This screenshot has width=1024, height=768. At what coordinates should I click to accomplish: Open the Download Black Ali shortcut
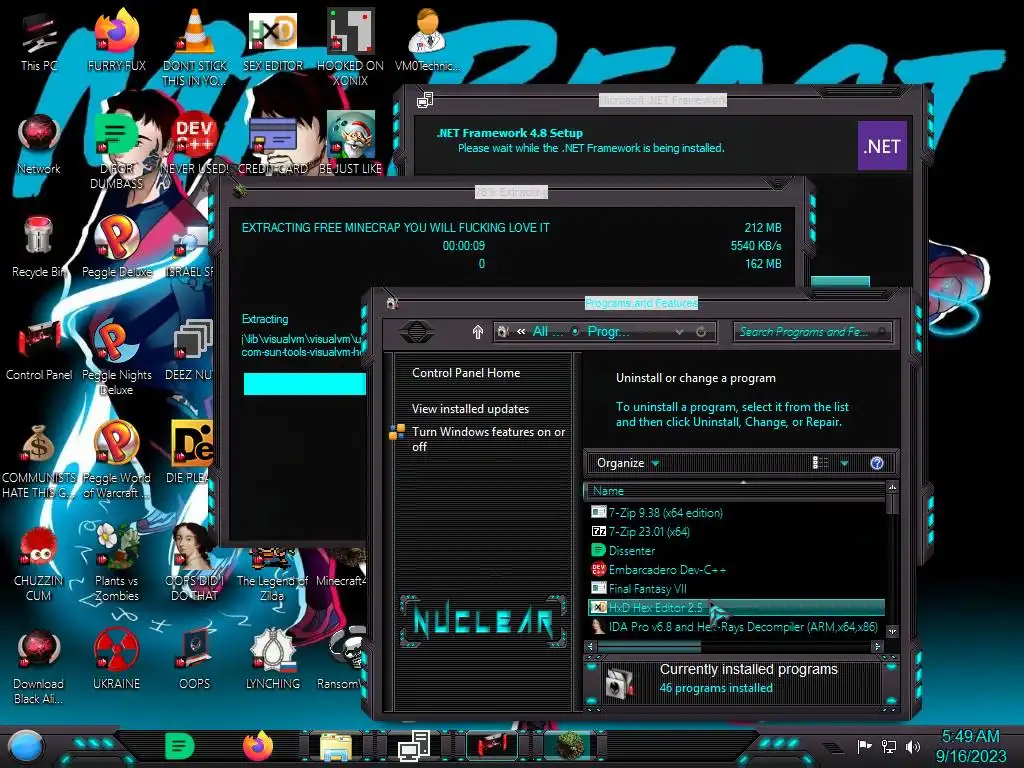(39, 666)
